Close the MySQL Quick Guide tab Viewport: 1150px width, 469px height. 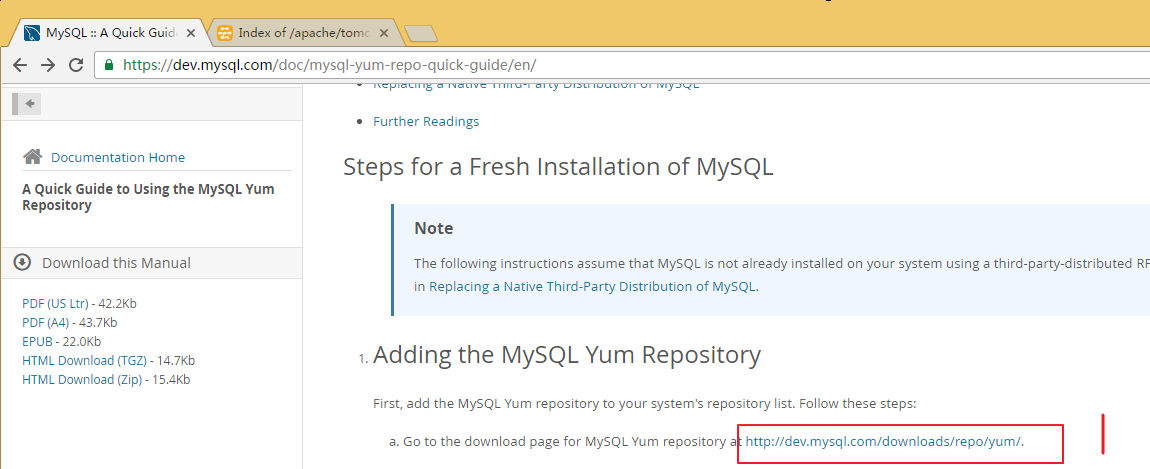[191, 33]
